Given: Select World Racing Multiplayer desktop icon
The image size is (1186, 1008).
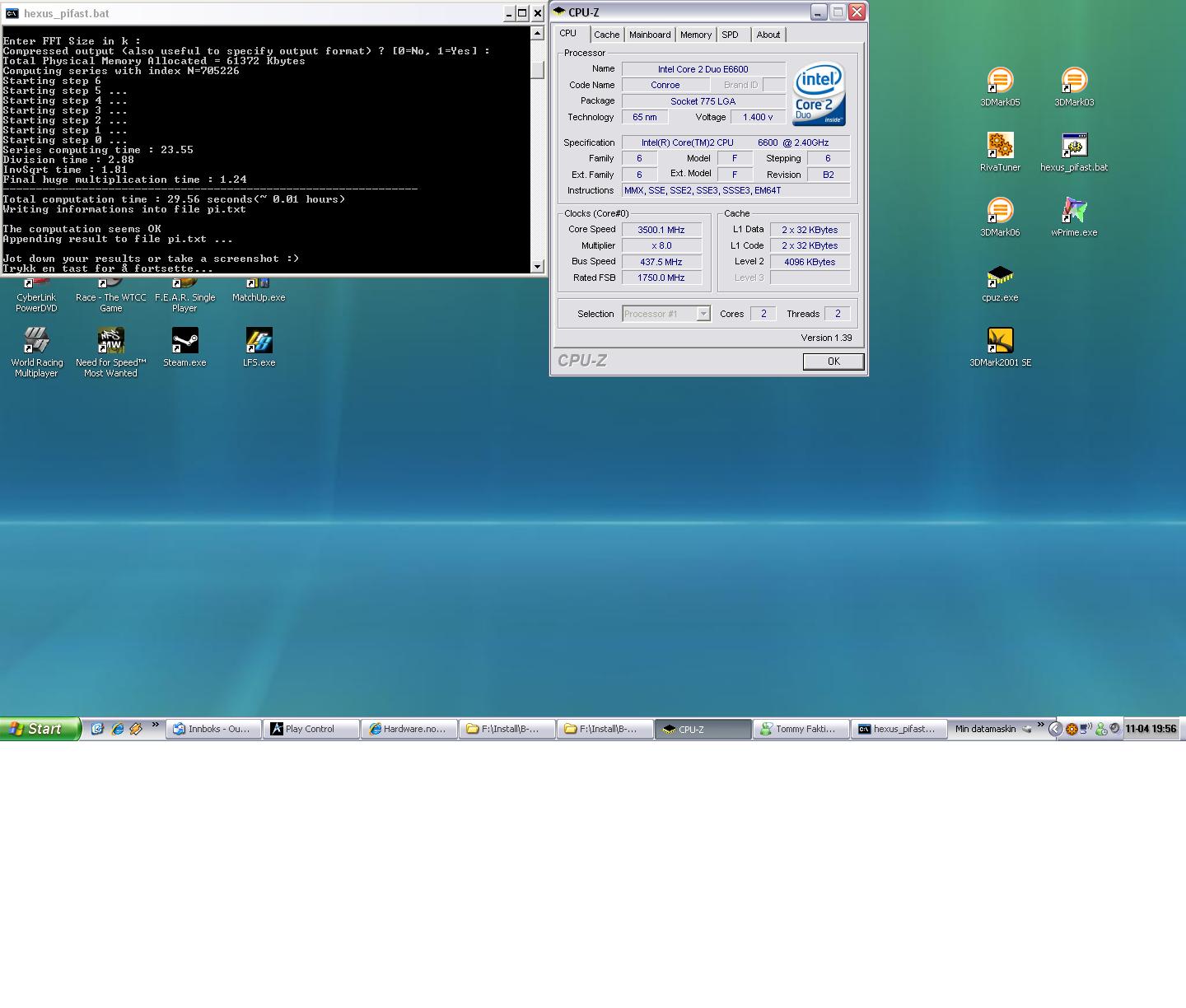Looking at the screenshot, I should coord(36,352).
